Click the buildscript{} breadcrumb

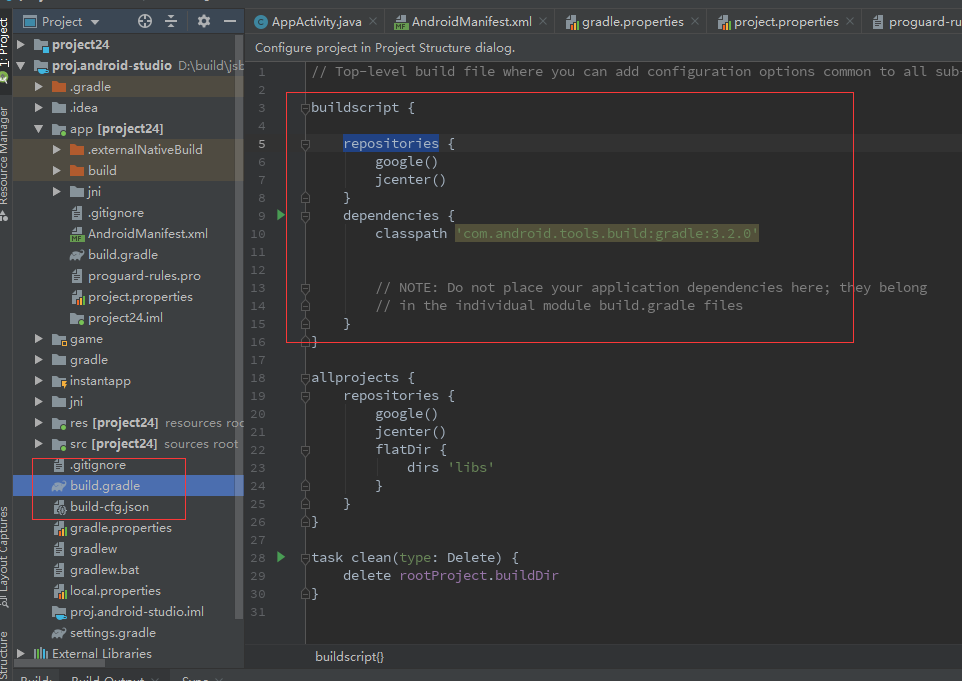click(x=349, y=656)
